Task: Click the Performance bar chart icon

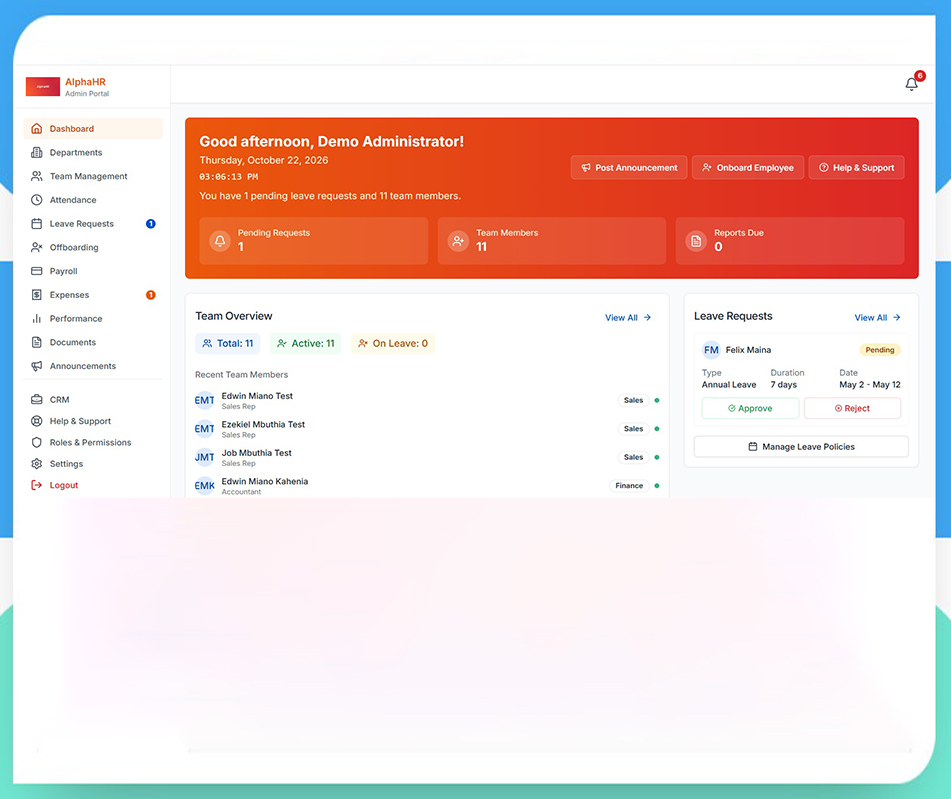Action: pos(36,318)
